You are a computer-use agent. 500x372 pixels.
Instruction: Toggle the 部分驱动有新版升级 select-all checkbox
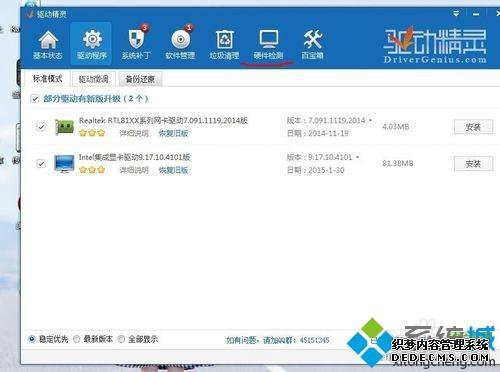(35, 99)
